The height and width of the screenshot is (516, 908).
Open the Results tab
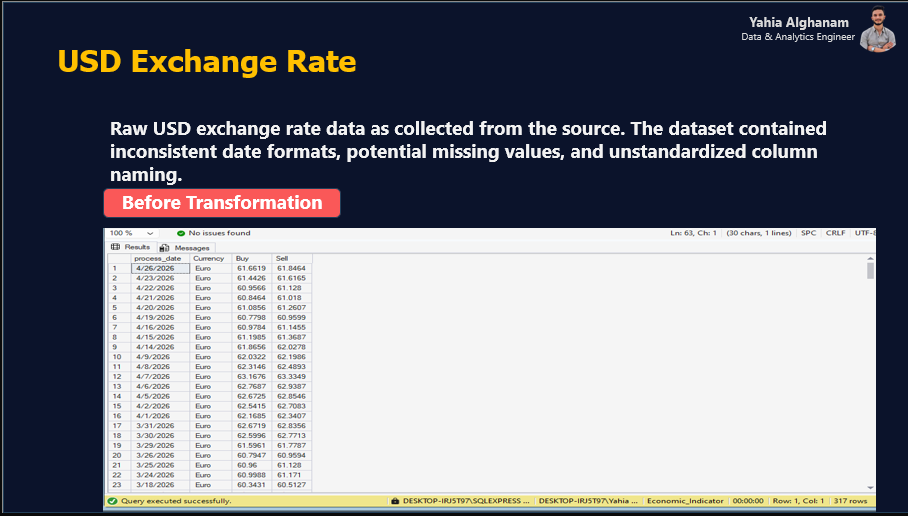pos(131,247)
